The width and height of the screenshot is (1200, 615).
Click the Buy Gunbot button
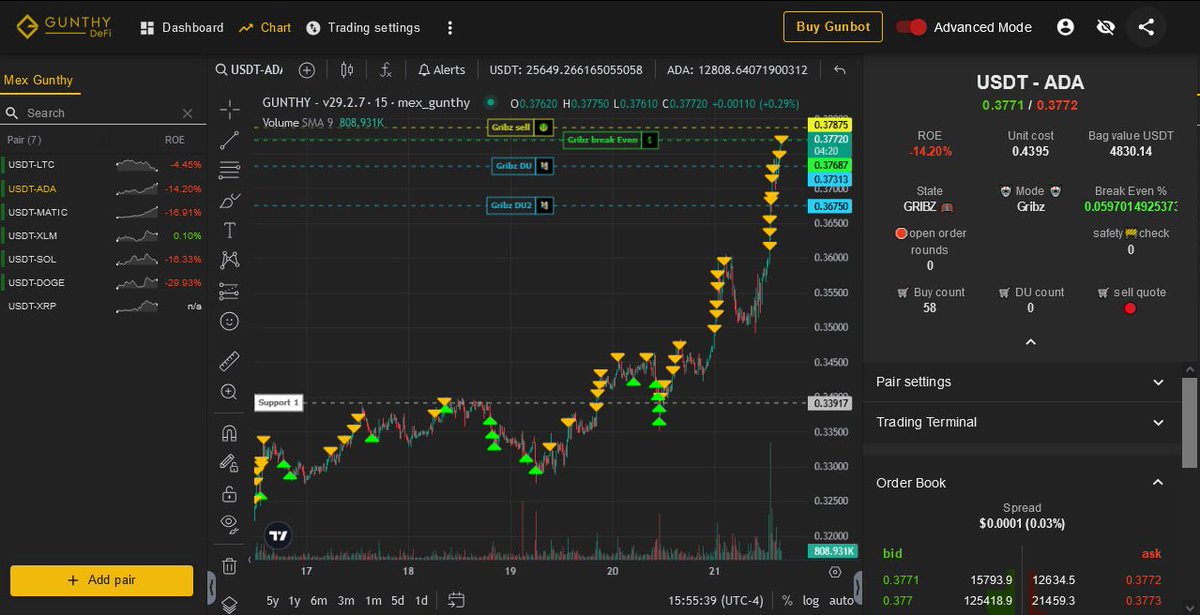tap(833, 27)
